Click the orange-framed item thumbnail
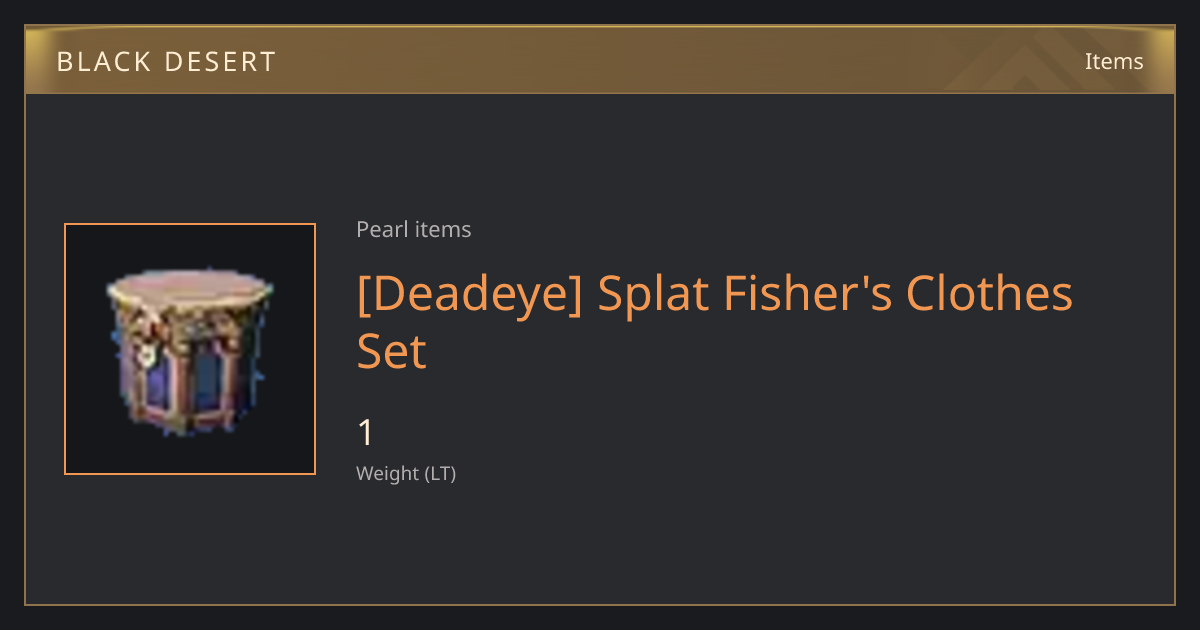The width and height of the screenshot is (1200, 630). click(190, 349)
